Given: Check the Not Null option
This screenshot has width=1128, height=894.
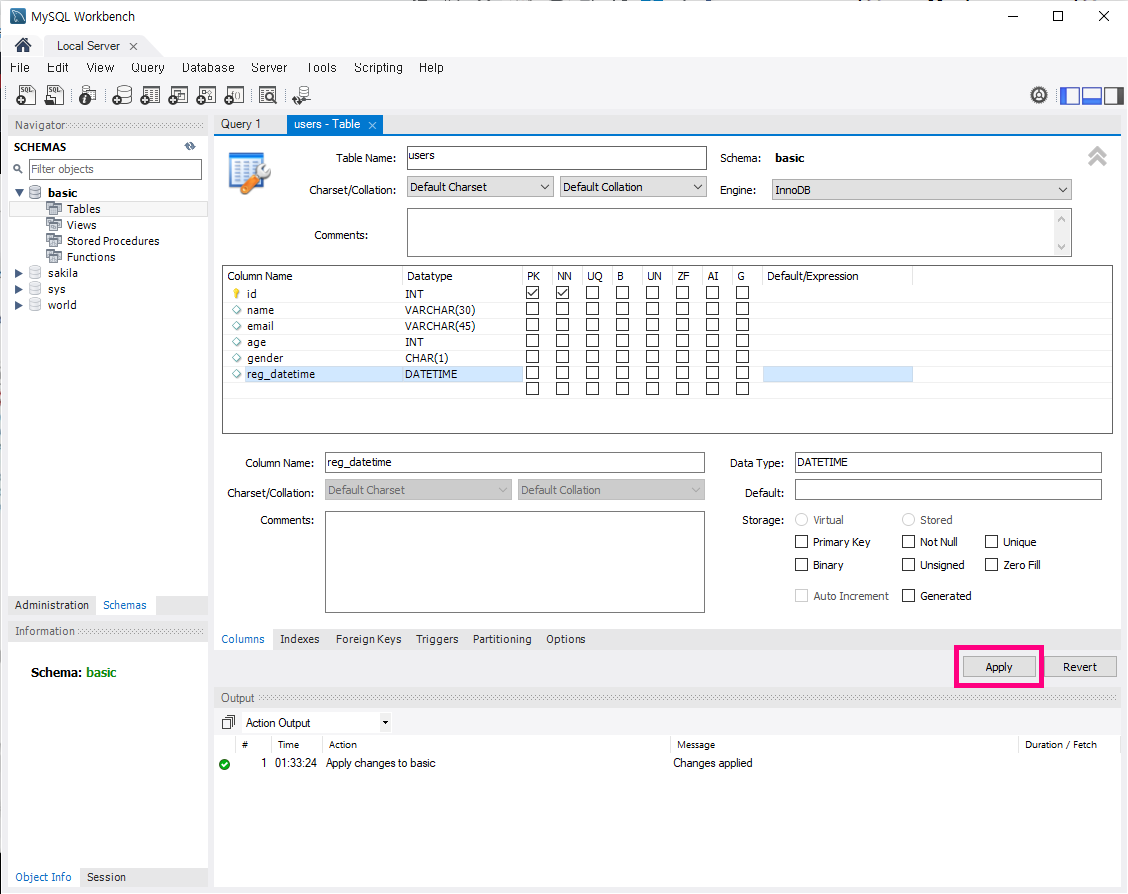Looking at the screenshot, I should click(x=909, y=542).
